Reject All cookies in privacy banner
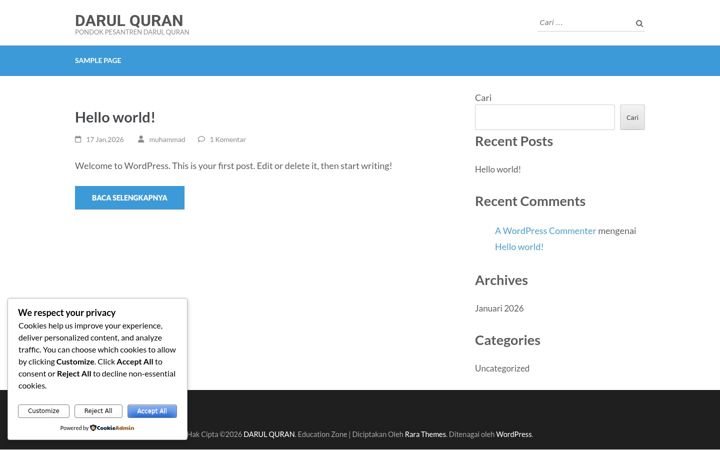720x450 pixels. coord(98,411)
